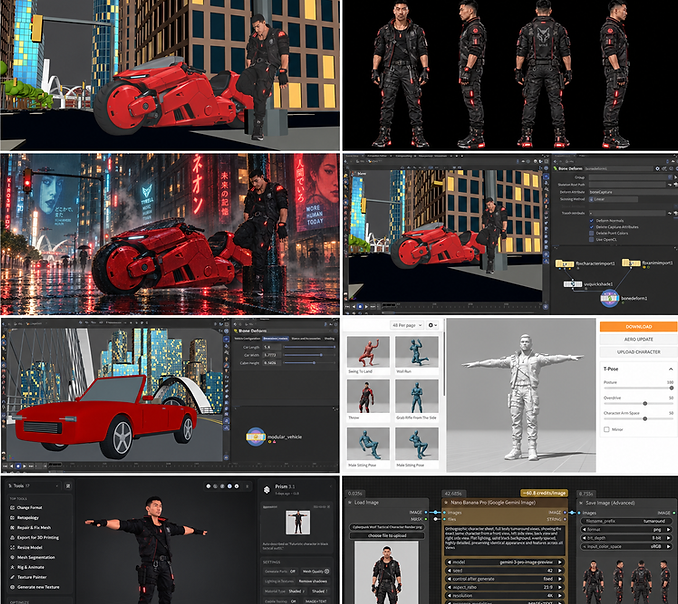Image resolution: width=678 pixels, height=604 pixels.
Task: Select the highlighted Dimensions tab
Action: [x=275, y=339]
